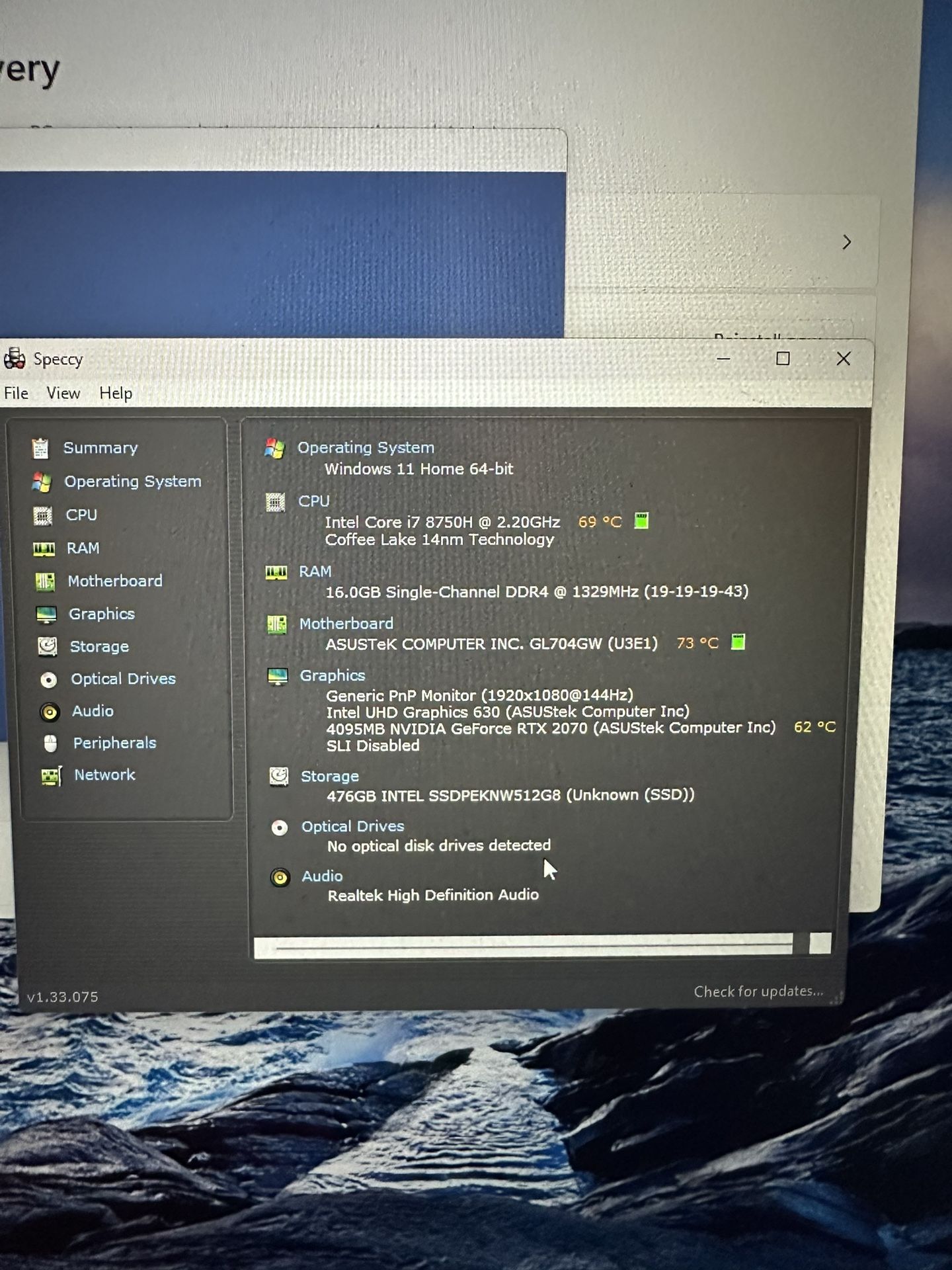This screenshot has width=952, height=1270.
Task: Open the Motherboard label in sidebar
Action: click(115, 581)
